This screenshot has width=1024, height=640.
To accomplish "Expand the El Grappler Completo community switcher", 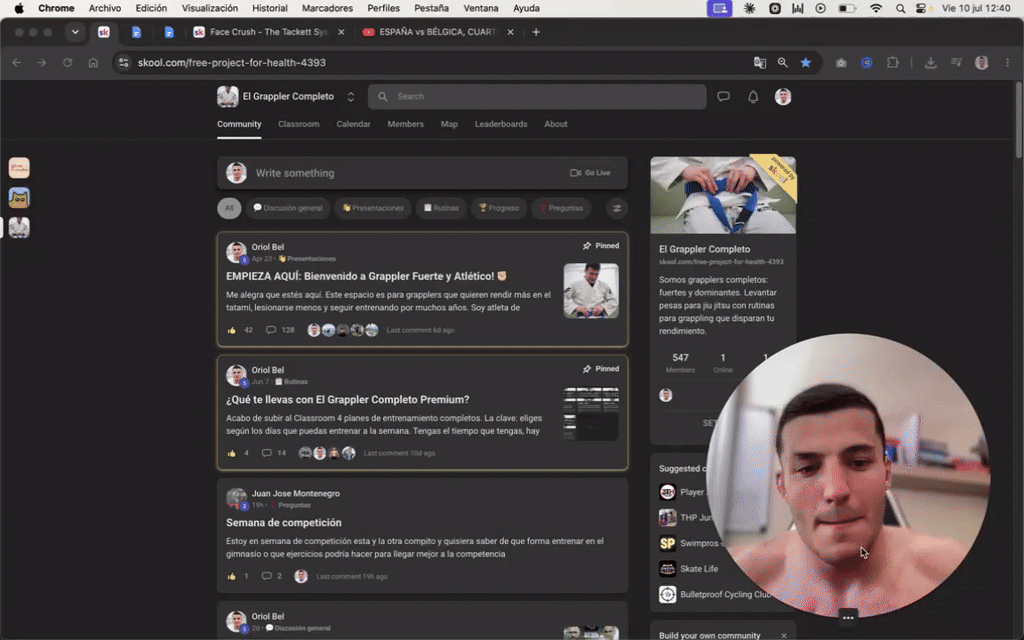I will point(351,97).
